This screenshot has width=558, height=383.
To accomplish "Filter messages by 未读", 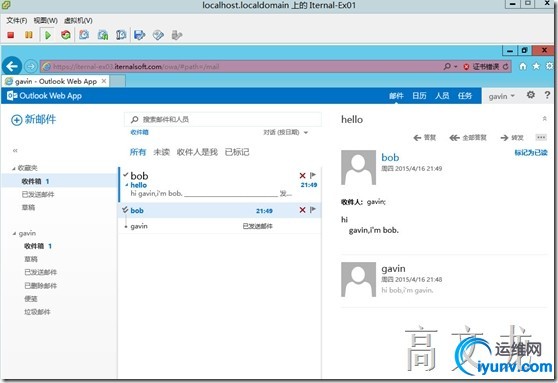I will (161, 152).
